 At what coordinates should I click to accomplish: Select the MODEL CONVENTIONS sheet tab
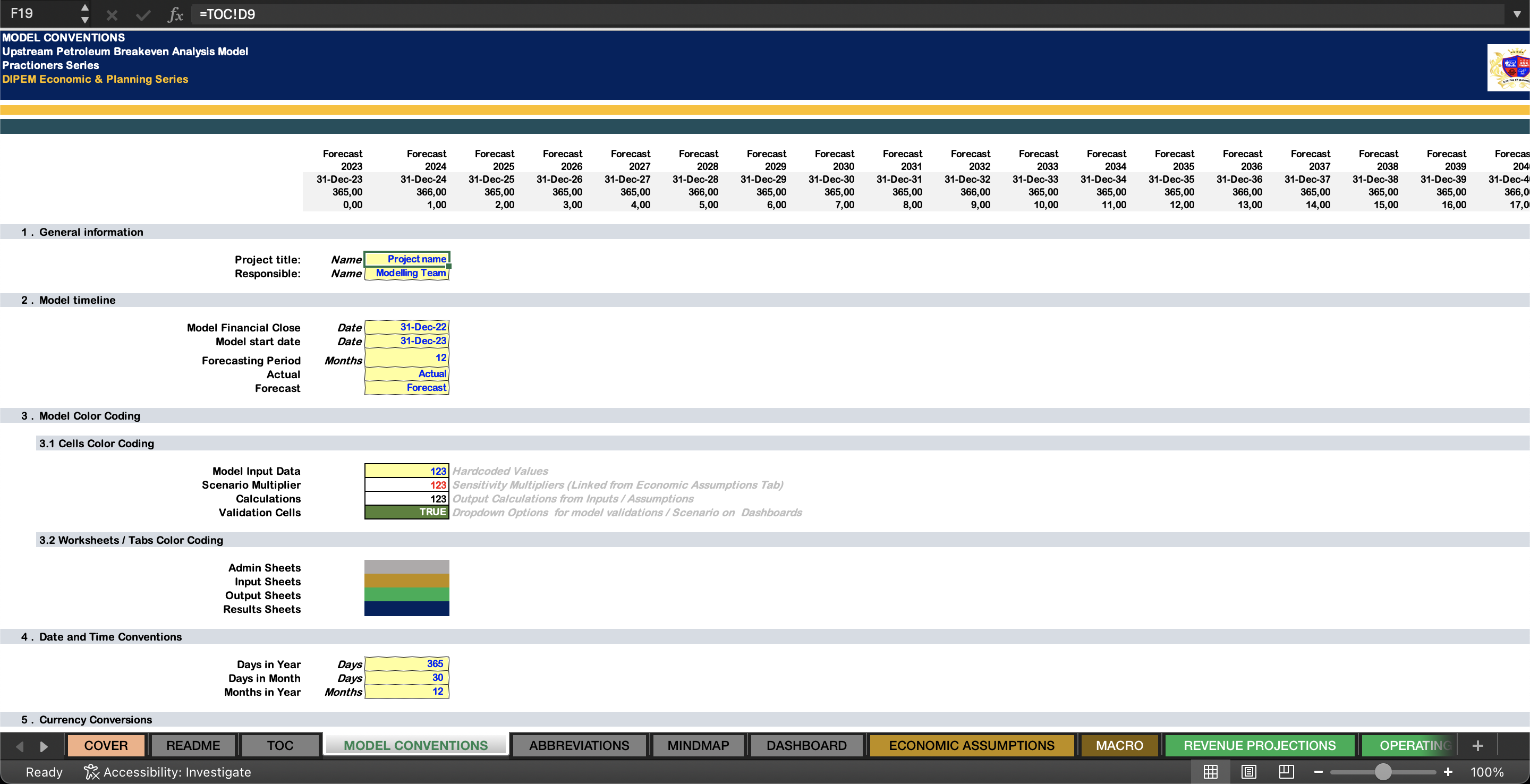(x=415, y=745)
